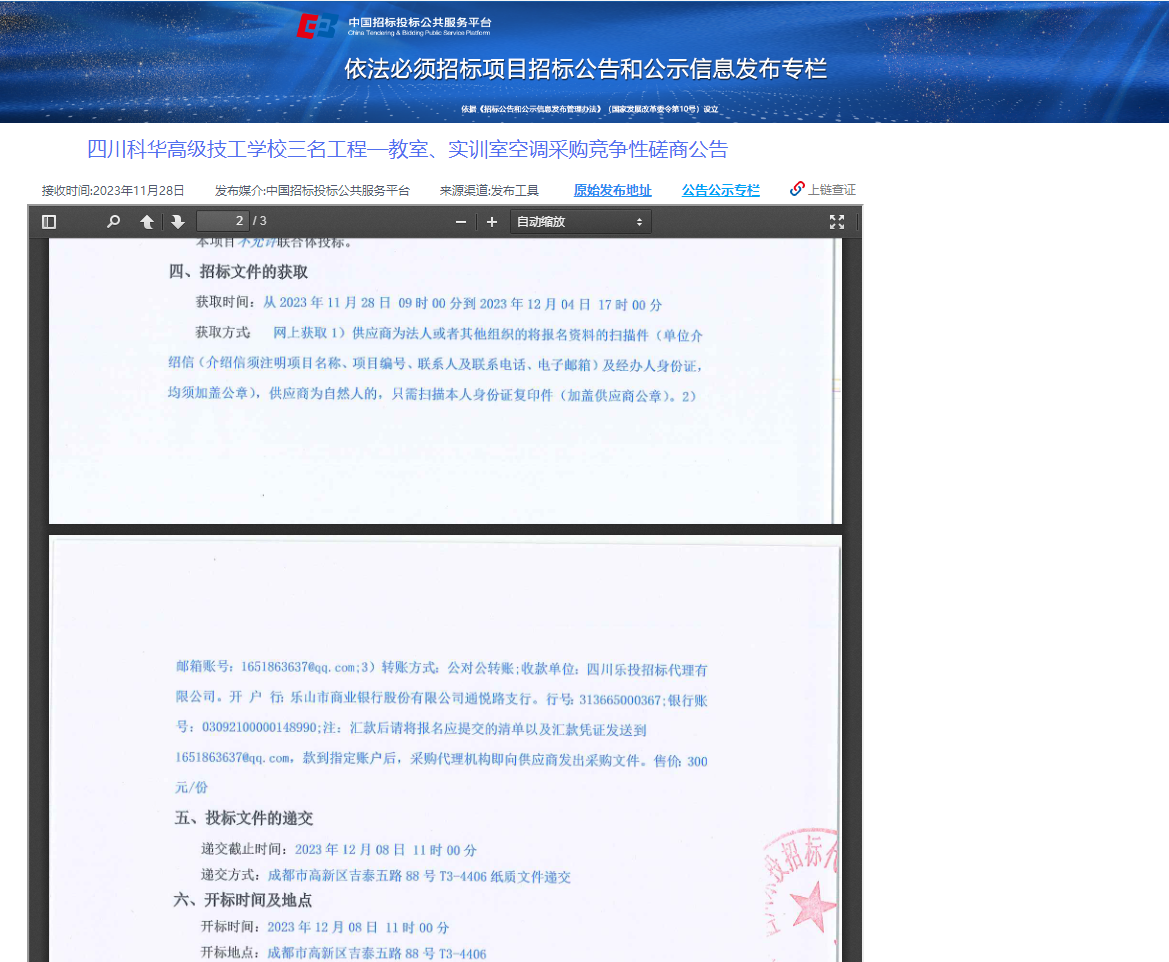The image size is (1169, 962).
Task: Click the red company seal stamp
Action: point(802,893)
